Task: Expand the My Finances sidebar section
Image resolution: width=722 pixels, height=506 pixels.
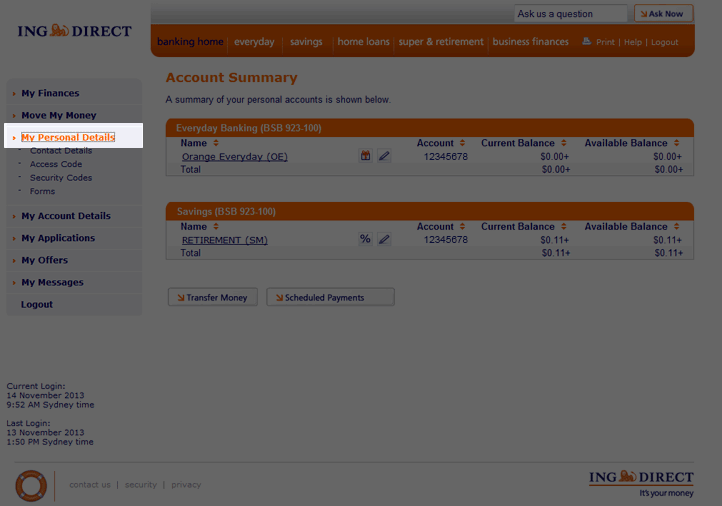Action: [50, 93]
